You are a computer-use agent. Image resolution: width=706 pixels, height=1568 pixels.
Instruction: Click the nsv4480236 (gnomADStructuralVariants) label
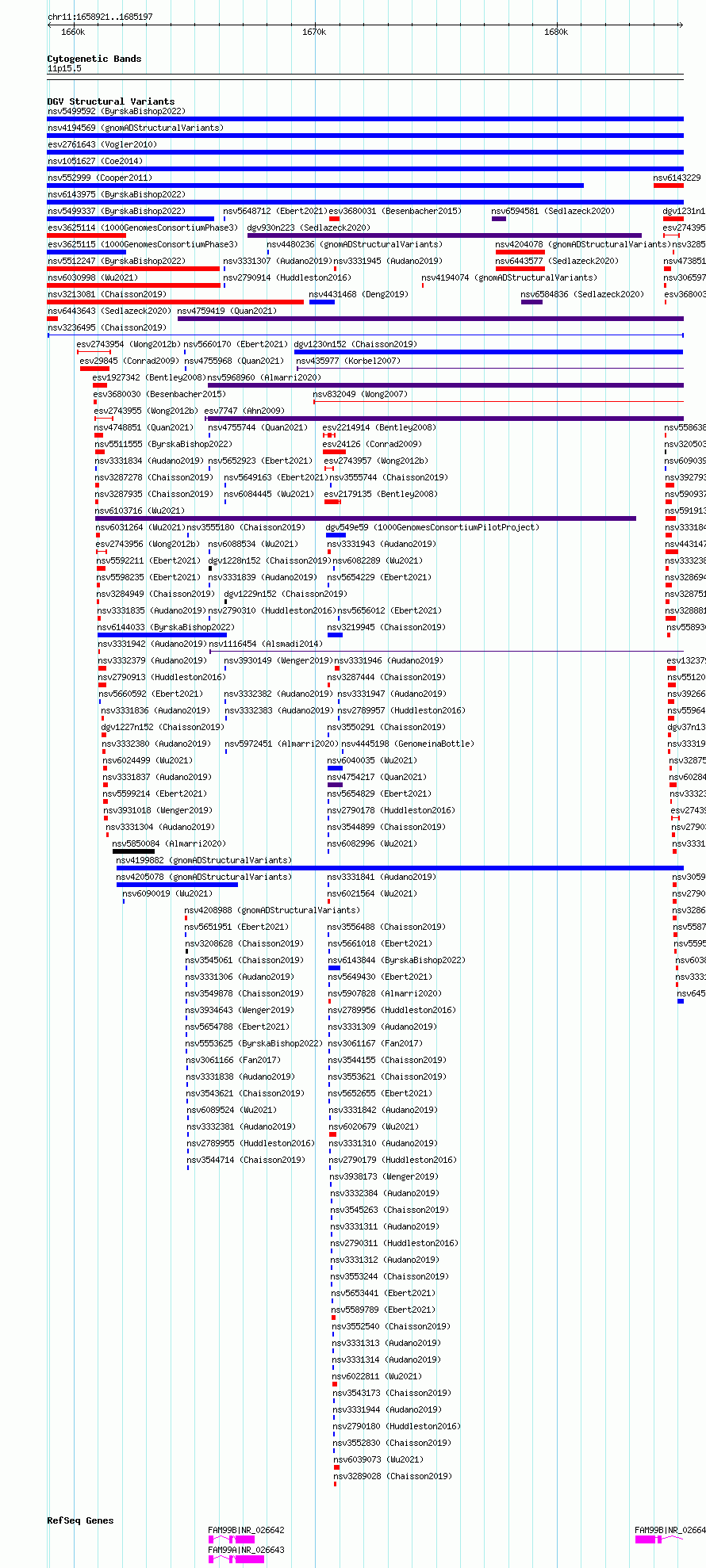point(355,244)
